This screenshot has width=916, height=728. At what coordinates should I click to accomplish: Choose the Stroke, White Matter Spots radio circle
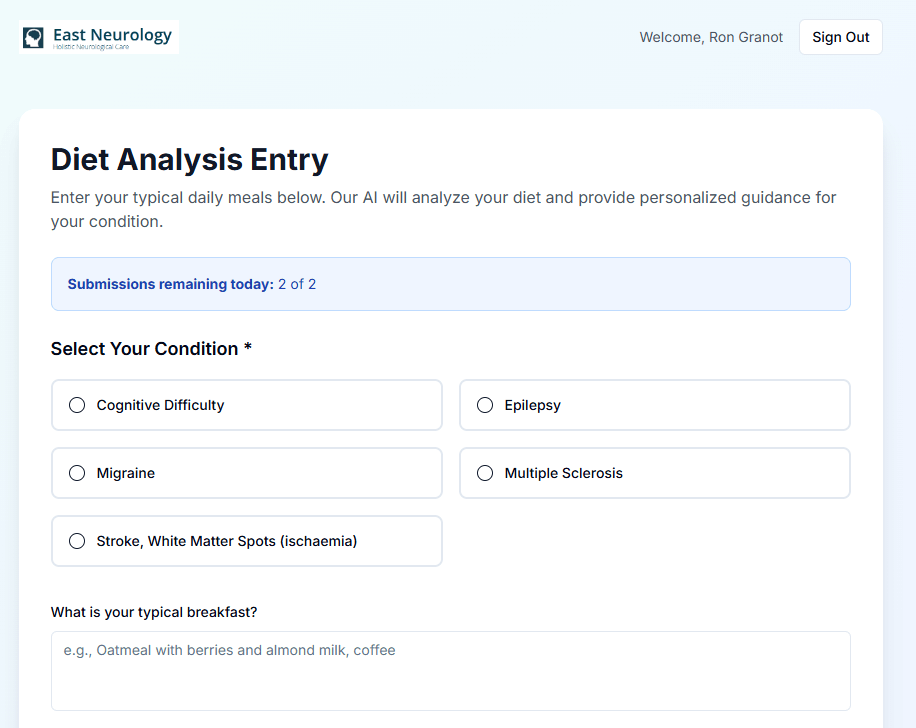(x=77, y=541)
